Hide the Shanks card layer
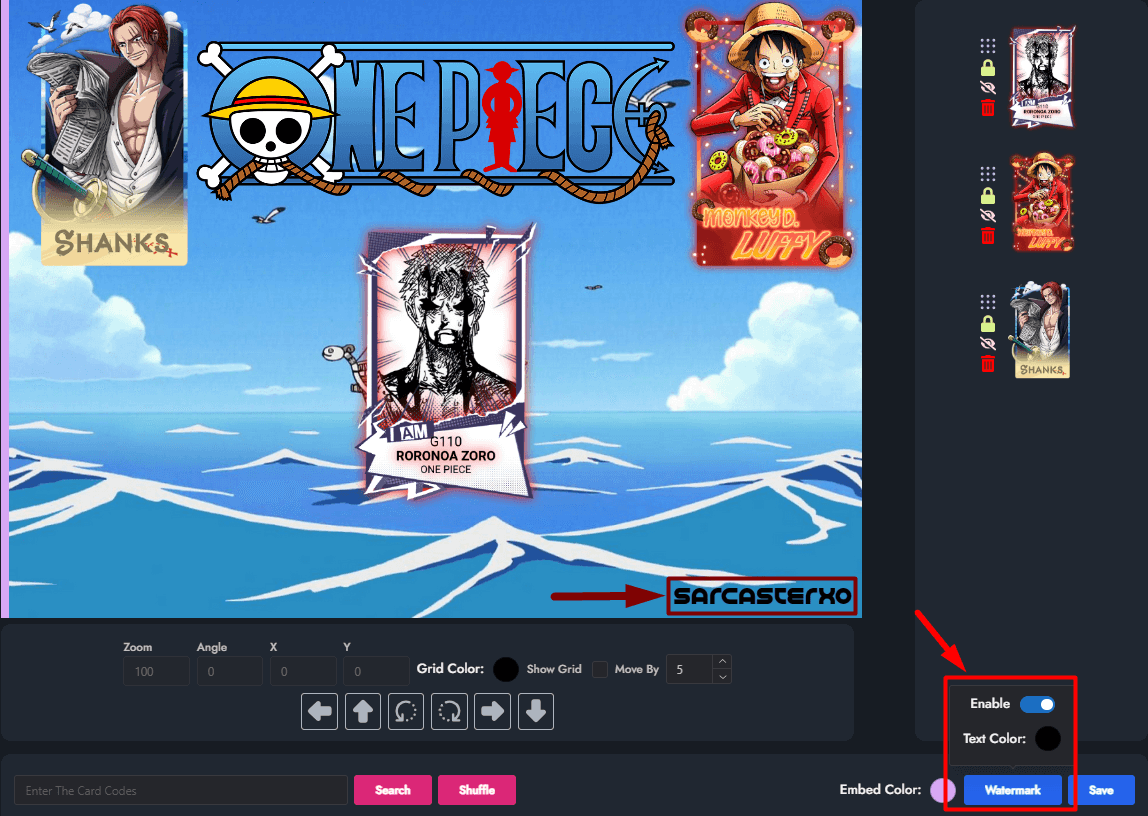1148x816 pixels. (x=988, y=344)
